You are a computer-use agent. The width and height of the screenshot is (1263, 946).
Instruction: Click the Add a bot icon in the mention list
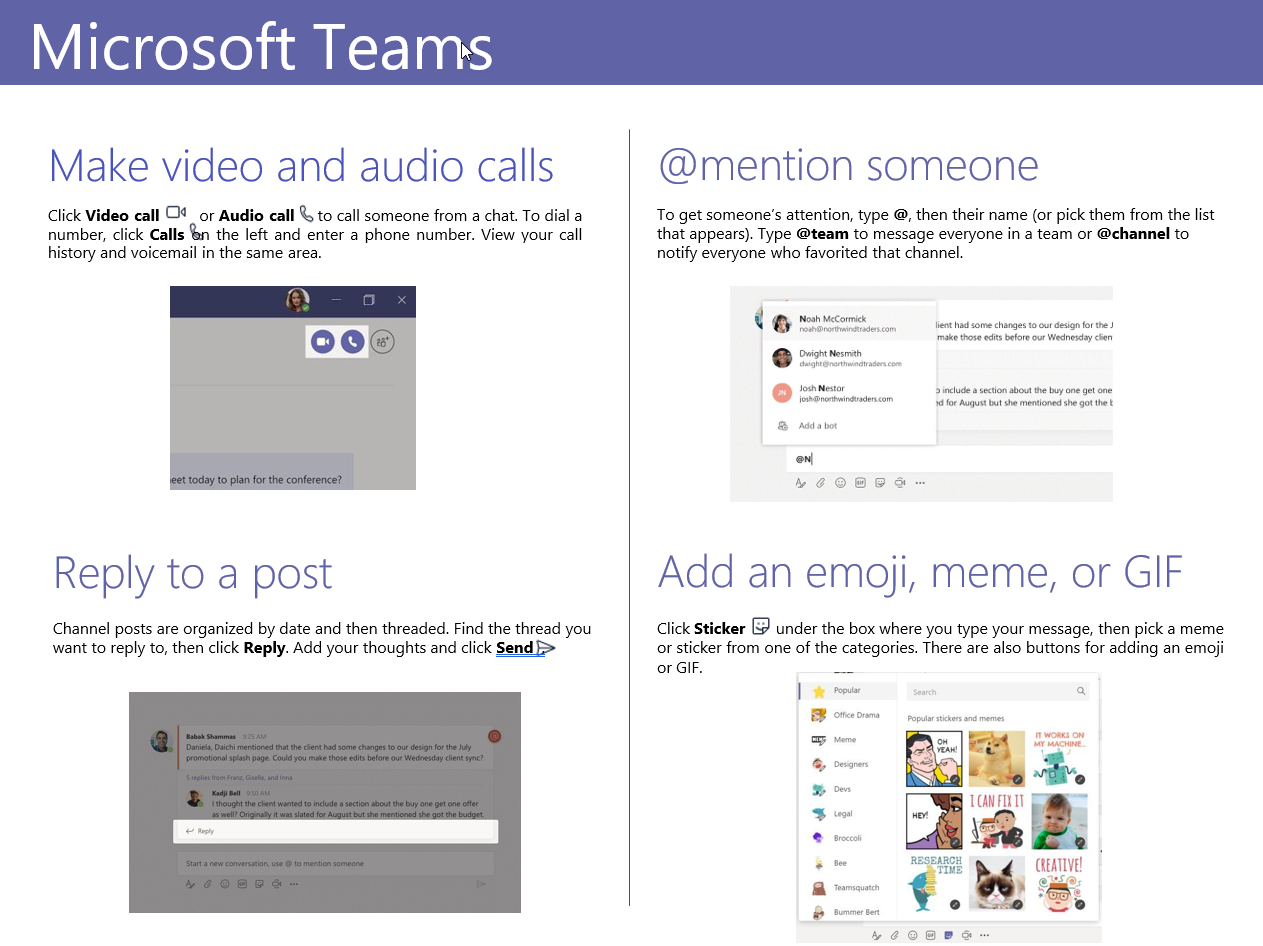tap(782, 426)
